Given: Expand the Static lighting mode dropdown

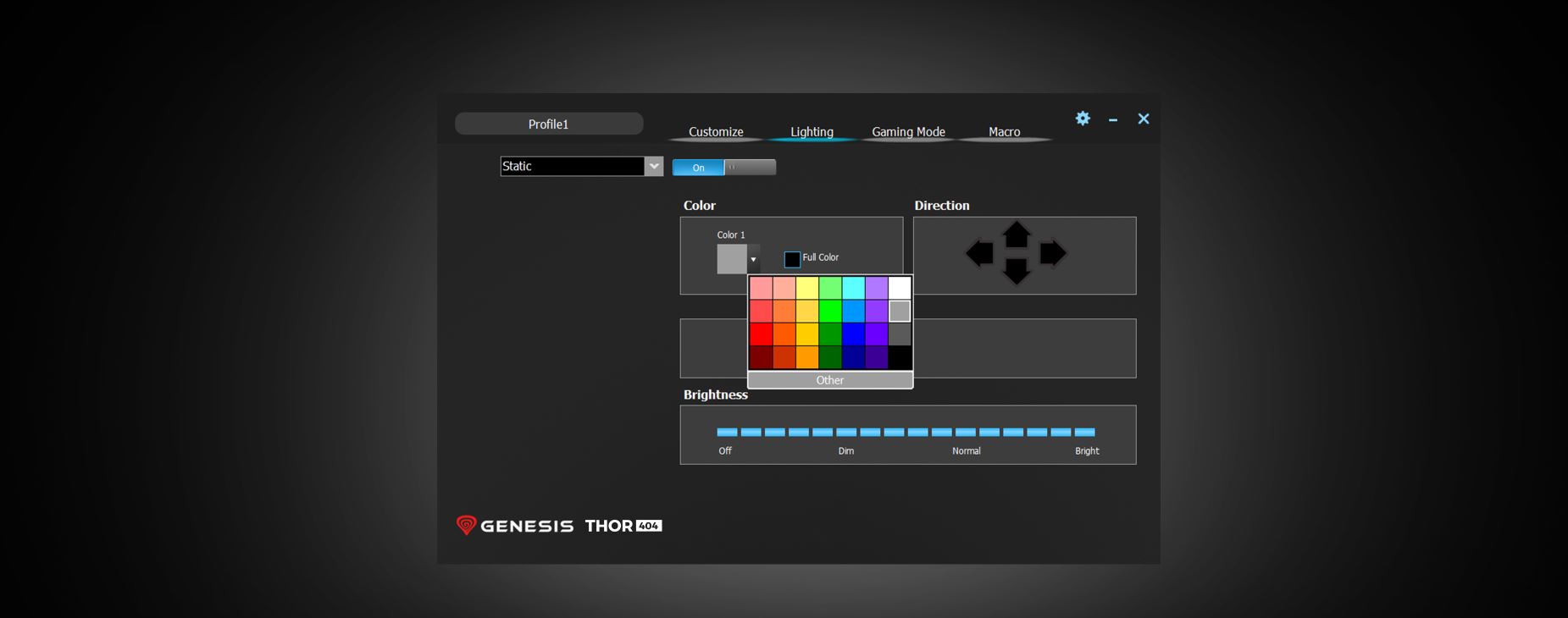Looking at the screenshot, I should pos(653,167).
